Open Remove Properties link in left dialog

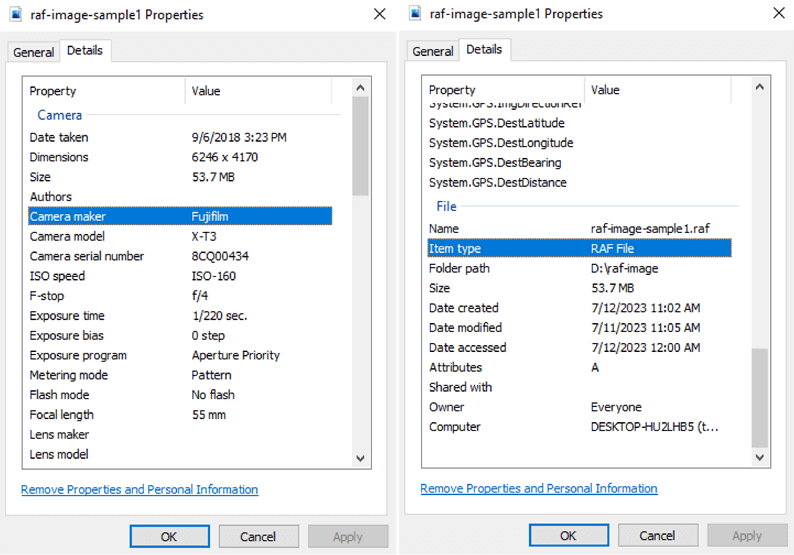[139, 490]
